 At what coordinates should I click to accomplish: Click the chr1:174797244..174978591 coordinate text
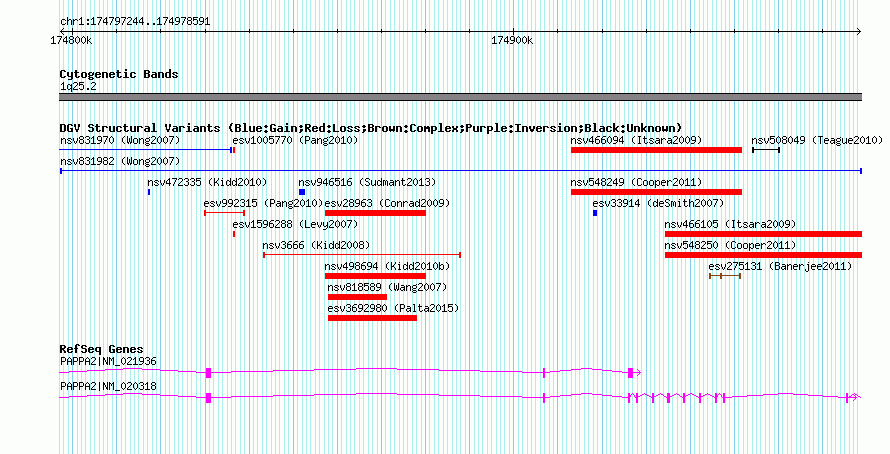click(135, 22)
